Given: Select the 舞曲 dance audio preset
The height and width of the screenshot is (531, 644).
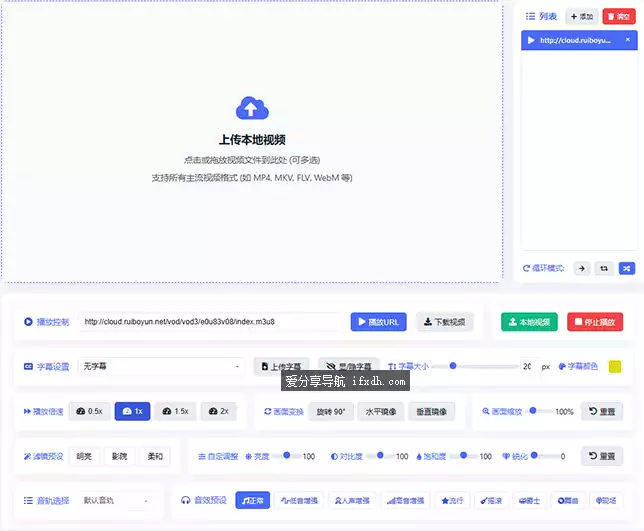Looking at the screenshot, I should pyautogui.click(x=568, y=501).
